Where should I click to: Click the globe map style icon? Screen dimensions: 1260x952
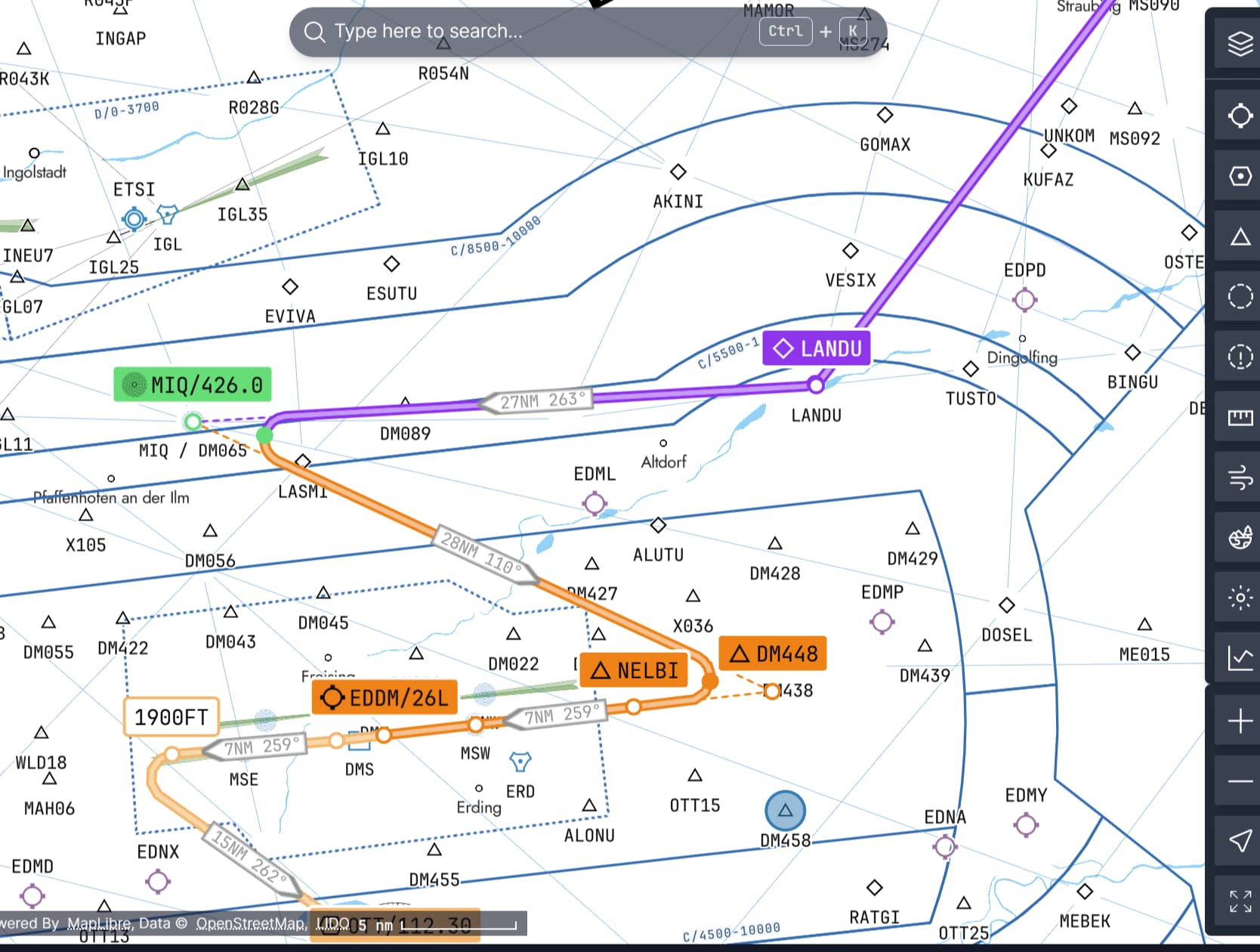pyautogui.click(x=1240, y=538)
